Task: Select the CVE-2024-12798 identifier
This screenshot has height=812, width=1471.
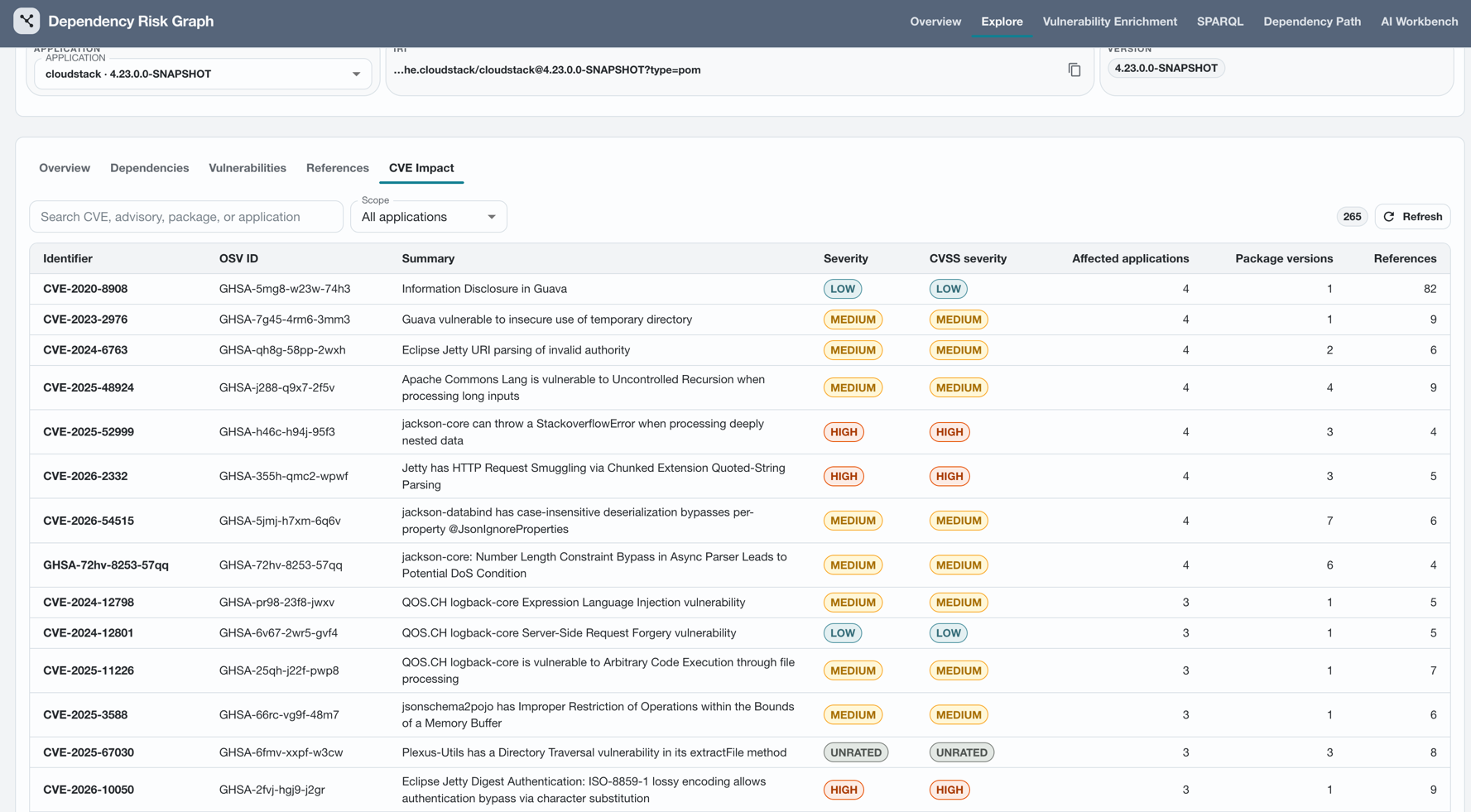Action: click(x=89, y=603)
